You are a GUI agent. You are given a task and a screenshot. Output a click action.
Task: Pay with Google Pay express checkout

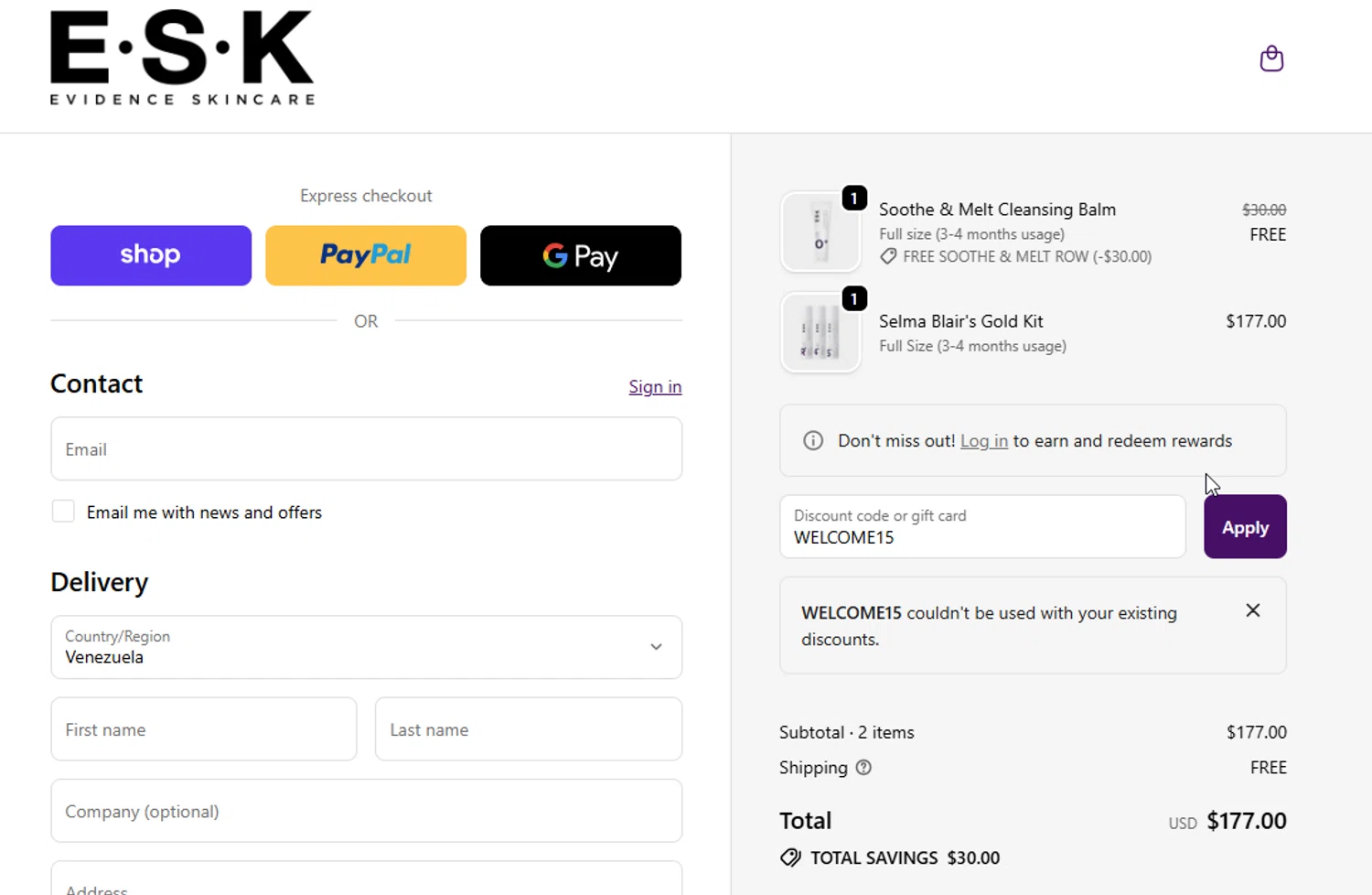[581, 255]
